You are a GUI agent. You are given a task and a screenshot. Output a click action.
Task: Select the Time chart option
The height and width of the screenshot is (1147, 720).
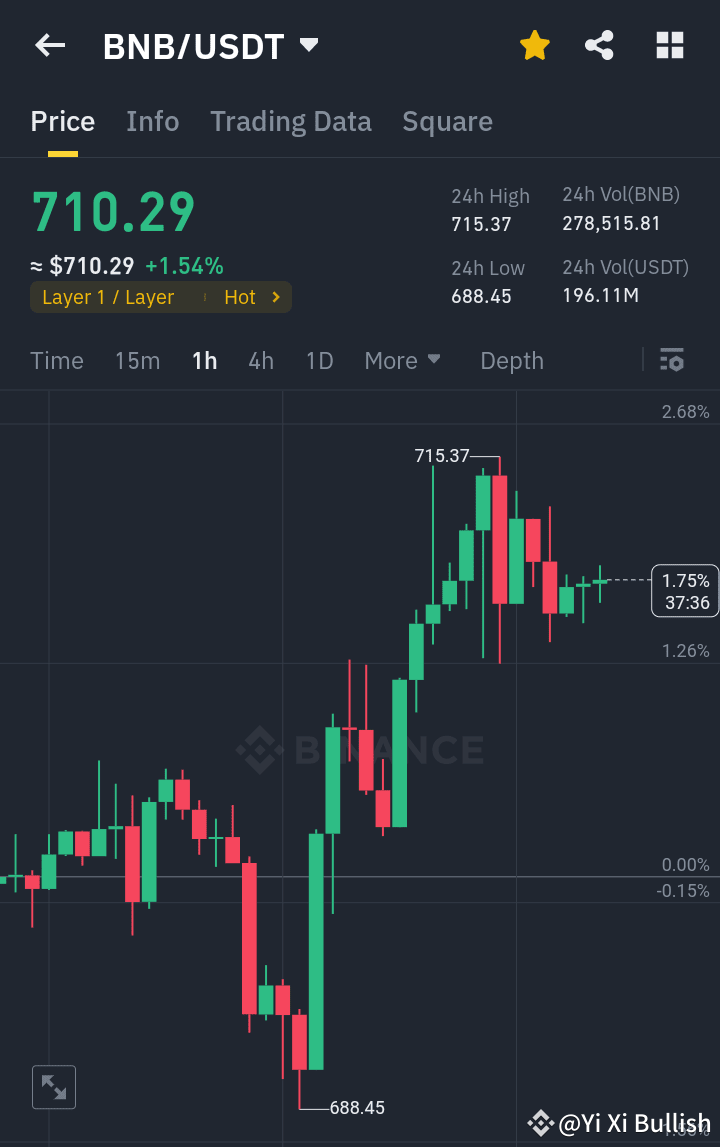[x=57, y=360]
